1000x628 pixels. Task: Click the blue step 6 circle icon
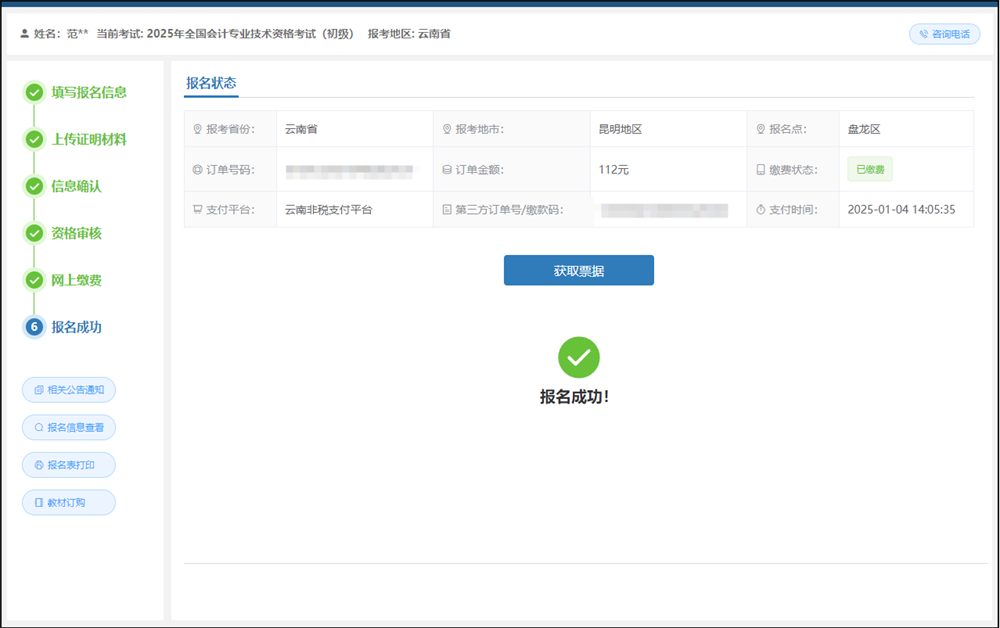coord(34,327)
